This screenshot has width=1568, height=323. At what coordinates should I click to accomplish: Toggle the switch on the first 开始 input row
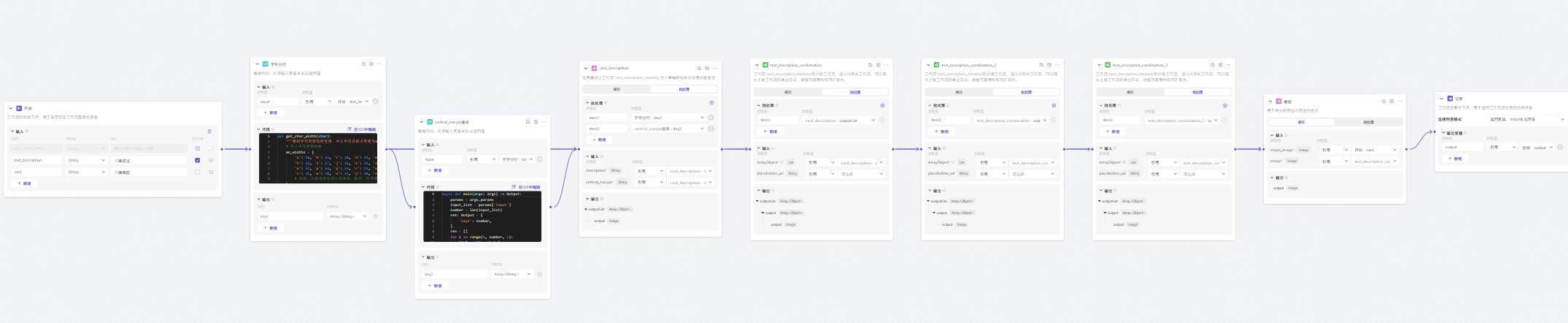[210, 148]
